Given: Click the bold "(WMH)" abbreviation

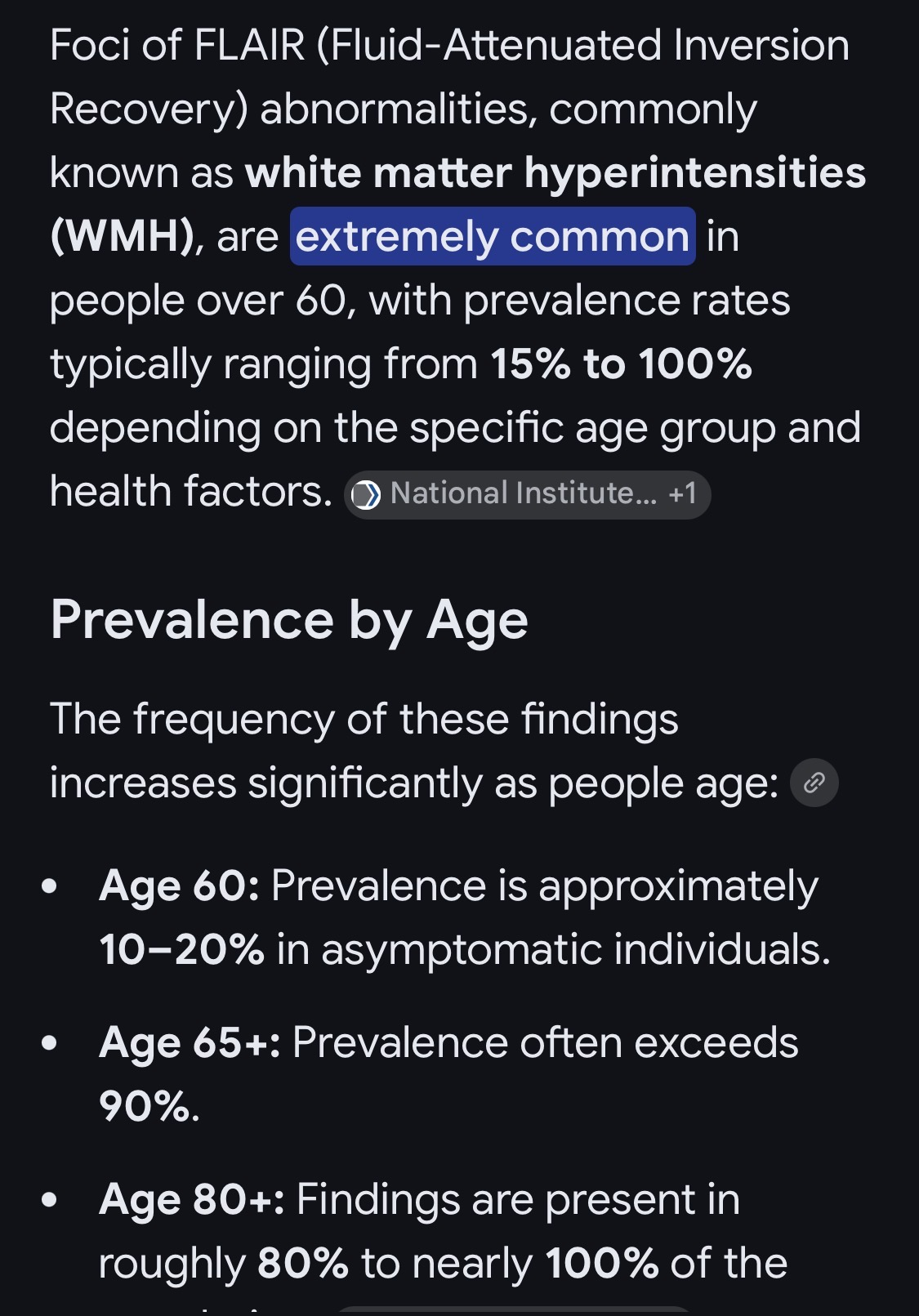Looking at the screenshot, I should (123, 237).
